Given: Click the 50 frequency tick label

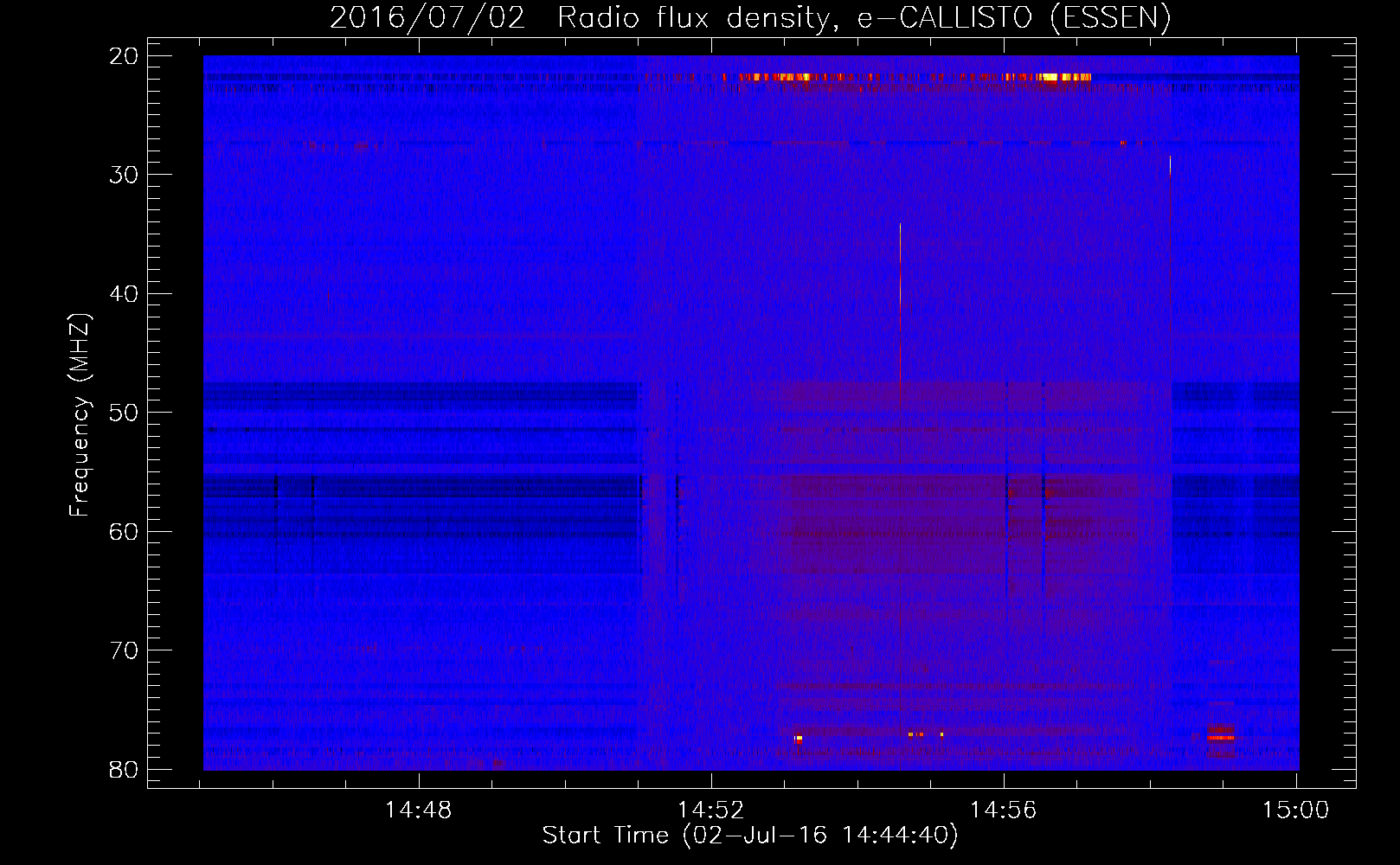Looking at the screenshot, I should coord(124,413).
